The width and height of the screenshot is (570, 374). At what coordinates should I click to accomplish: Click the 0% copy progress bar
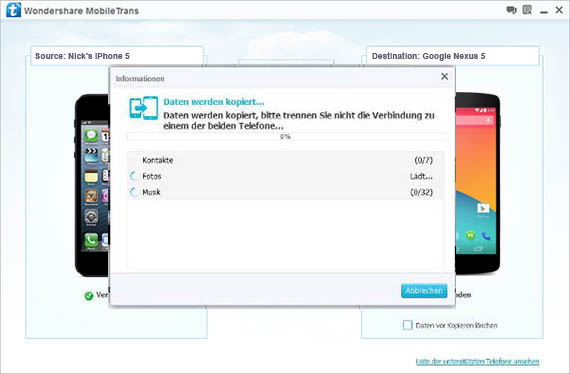(286, 137)
